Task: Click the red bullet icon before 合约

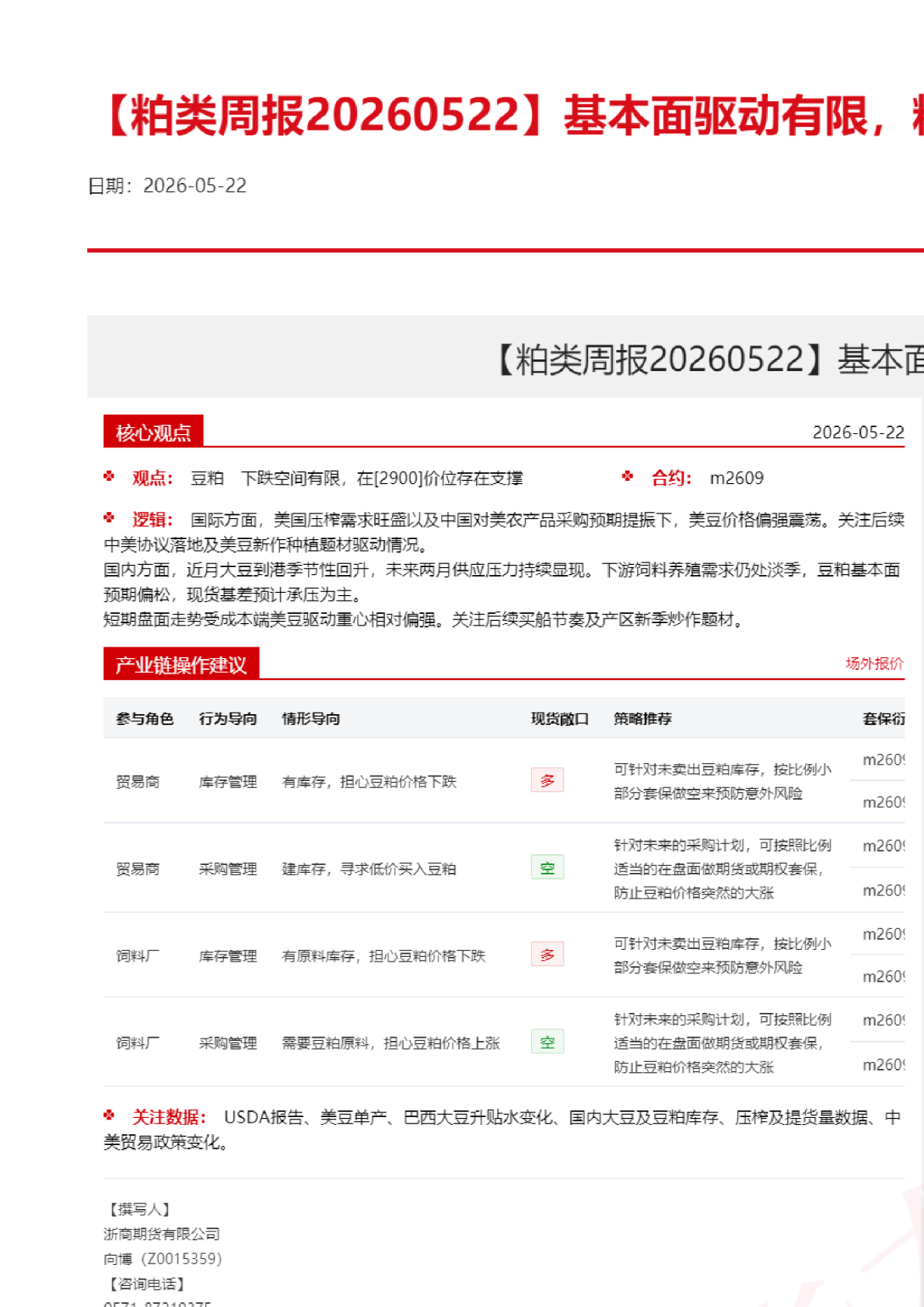Action: pos(628,476)
